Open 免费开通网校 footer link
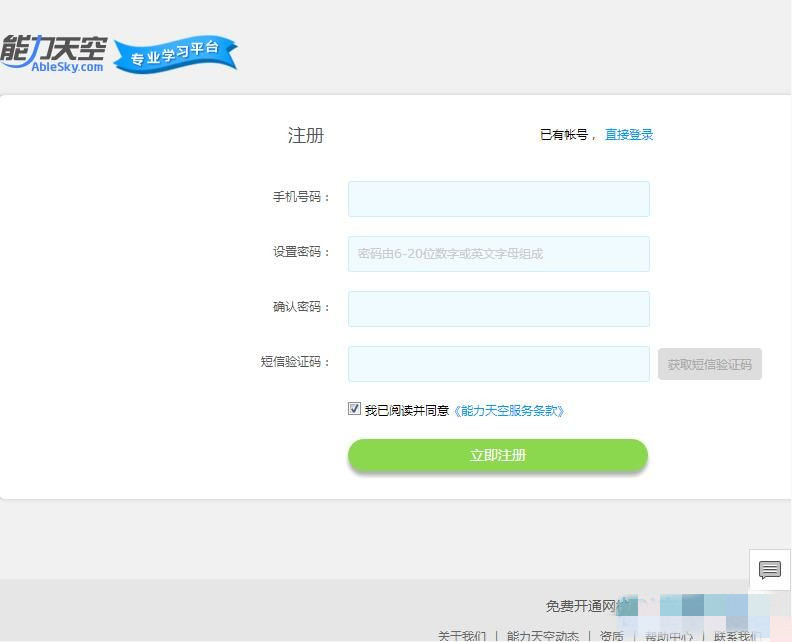 click(587, 606)
